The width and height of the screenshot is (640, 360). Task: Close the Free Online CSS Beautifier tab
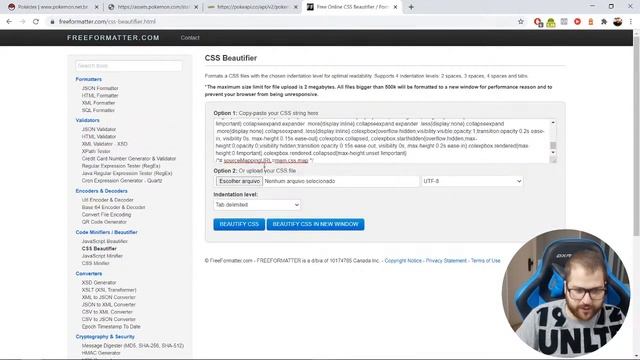[395, 7]
